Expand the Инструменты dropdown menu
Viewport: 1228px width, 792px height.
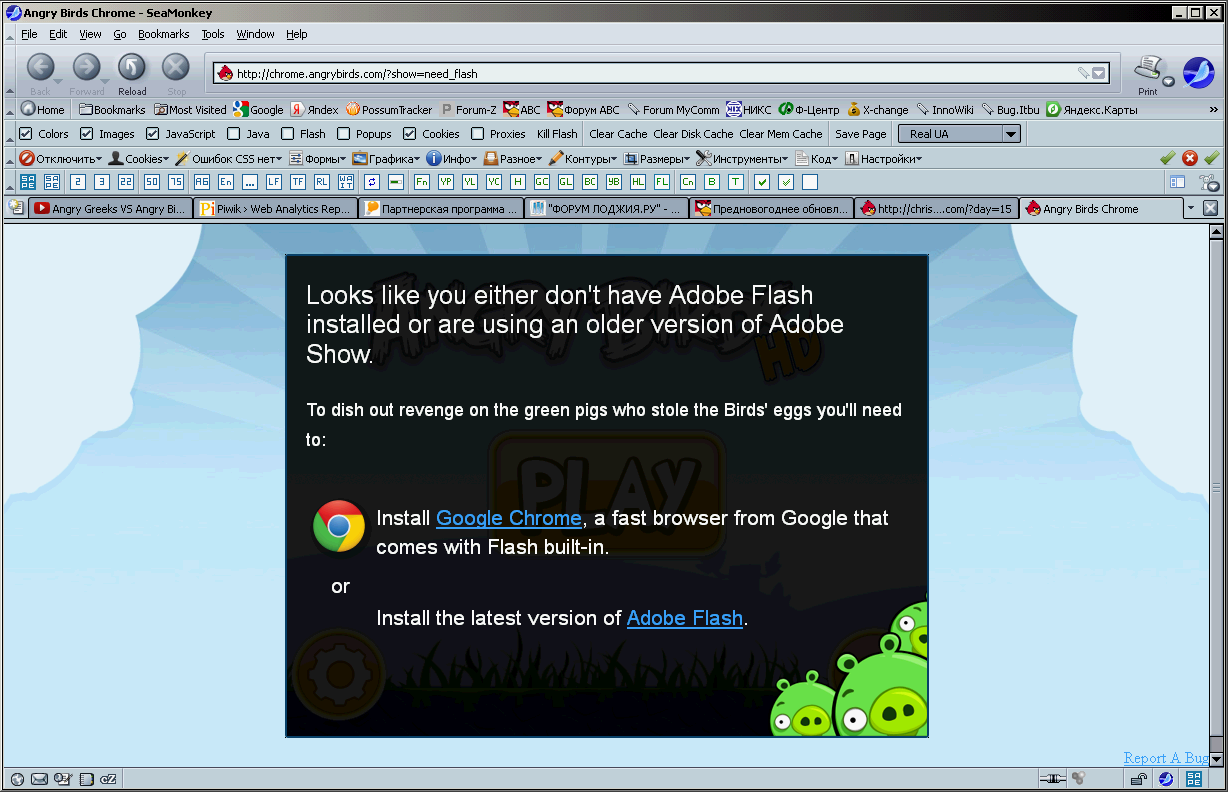pyautogui.click(x=742, y=158)
